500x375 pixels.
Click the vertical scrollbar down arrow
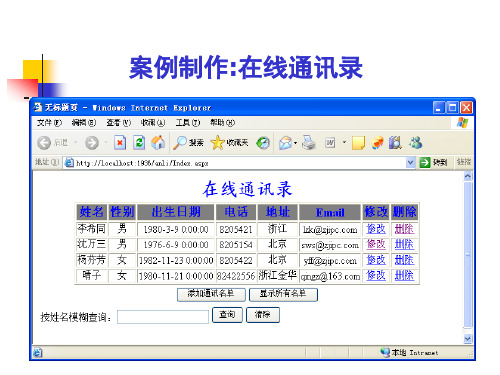(468, 339)
